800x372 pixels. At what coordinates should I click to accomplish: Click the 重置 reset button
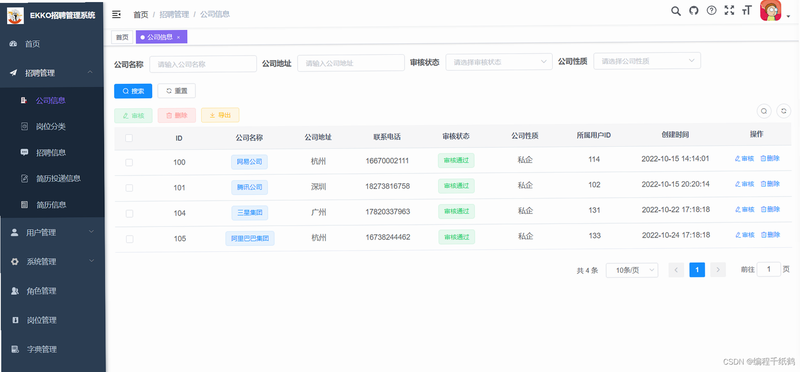(x=177, y=91)
